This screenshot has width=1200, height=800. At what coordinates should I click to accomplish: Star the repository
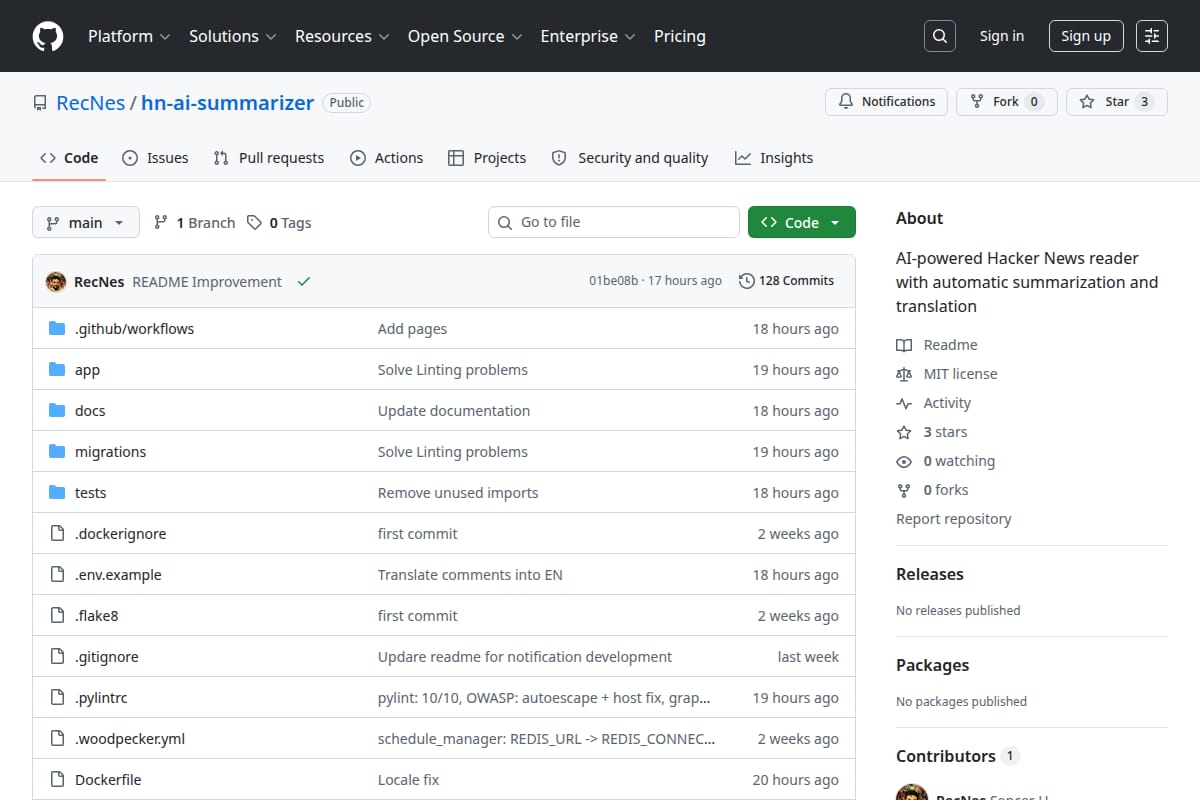point(1117,102)
